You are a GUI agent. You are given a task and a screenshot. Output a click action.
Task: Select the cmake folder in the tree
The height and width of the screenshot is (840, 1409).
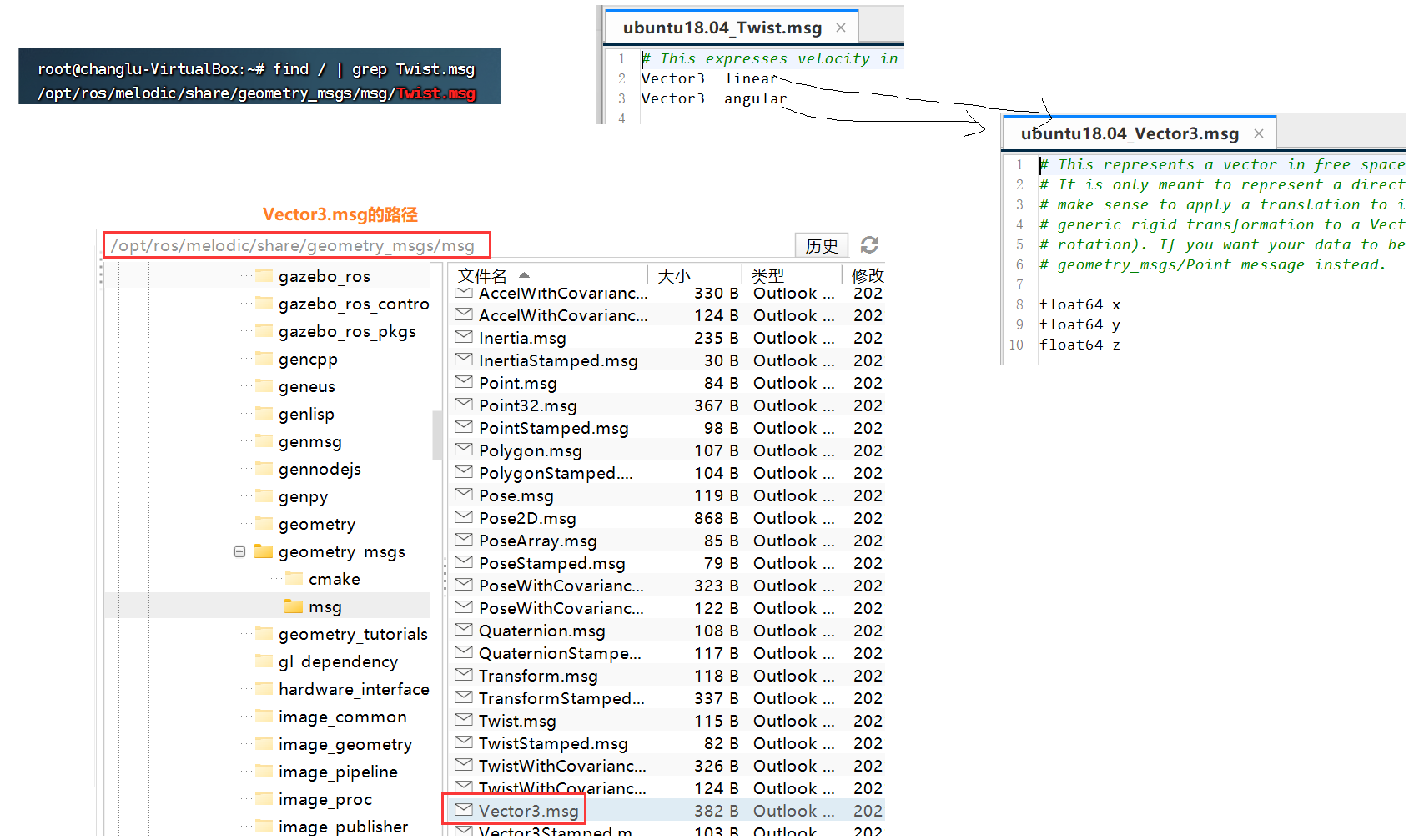point(334,579)
